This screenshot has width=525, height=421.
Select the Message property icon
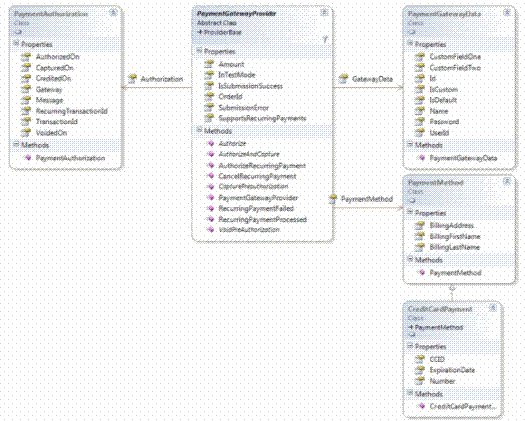[26, 100]
